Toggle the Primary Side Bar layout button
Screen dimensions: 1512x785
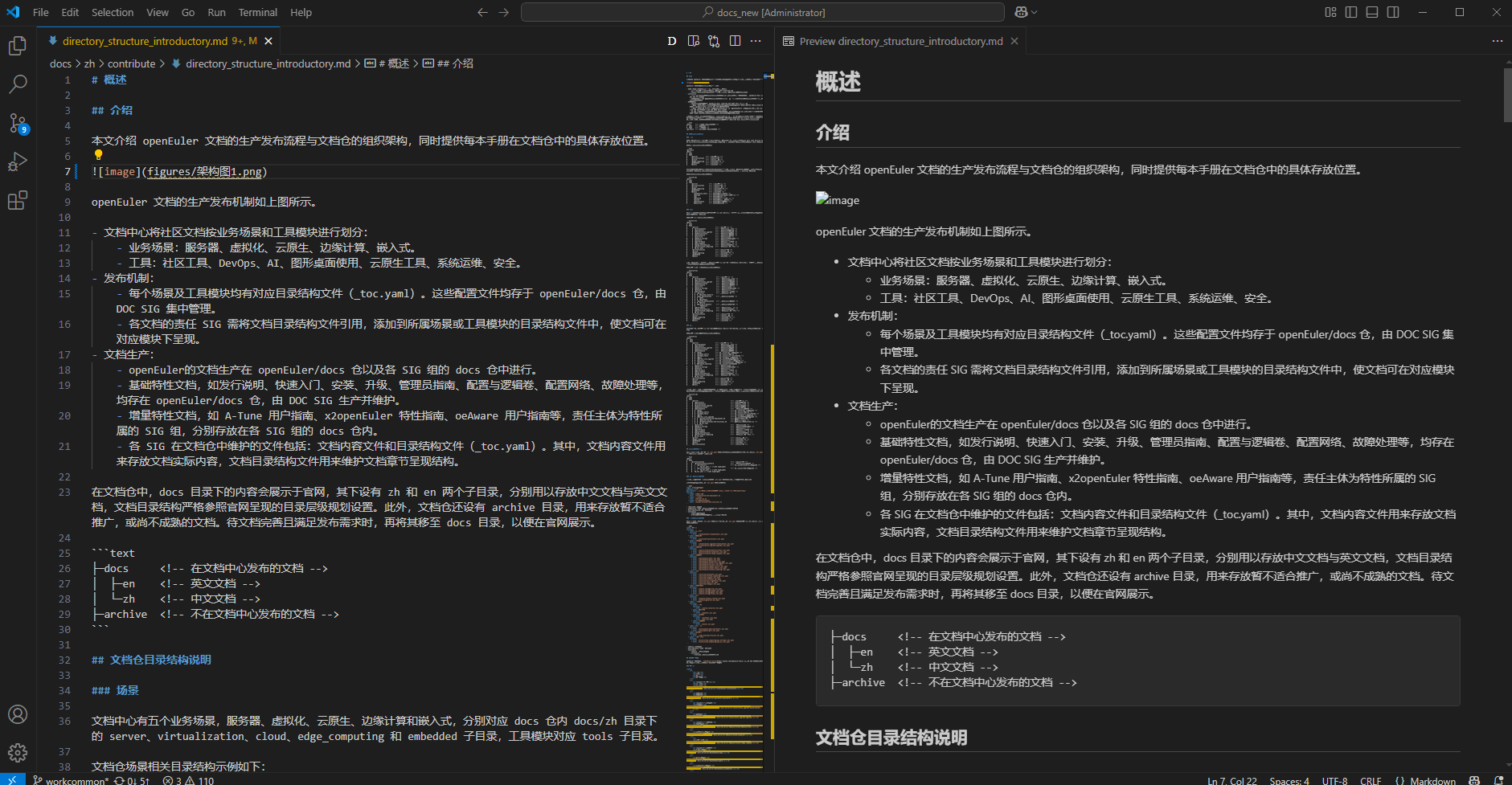pyautogui.click(x=1351, y=12)
